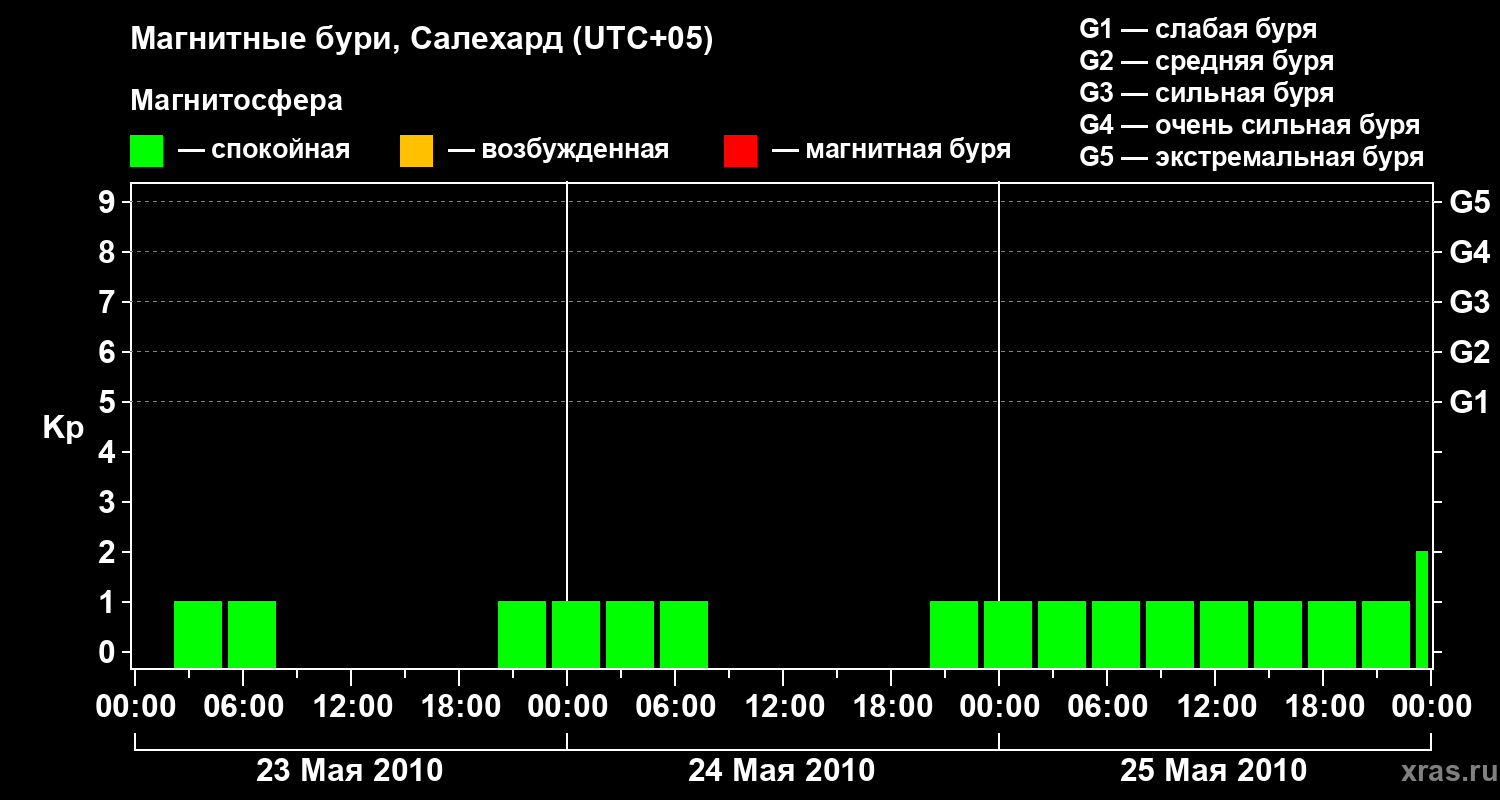Image resolution: width=1500 pixels, height=800 pixels.
Task: Click the '— магнитная буря' legend label
Action: [892, 150]
